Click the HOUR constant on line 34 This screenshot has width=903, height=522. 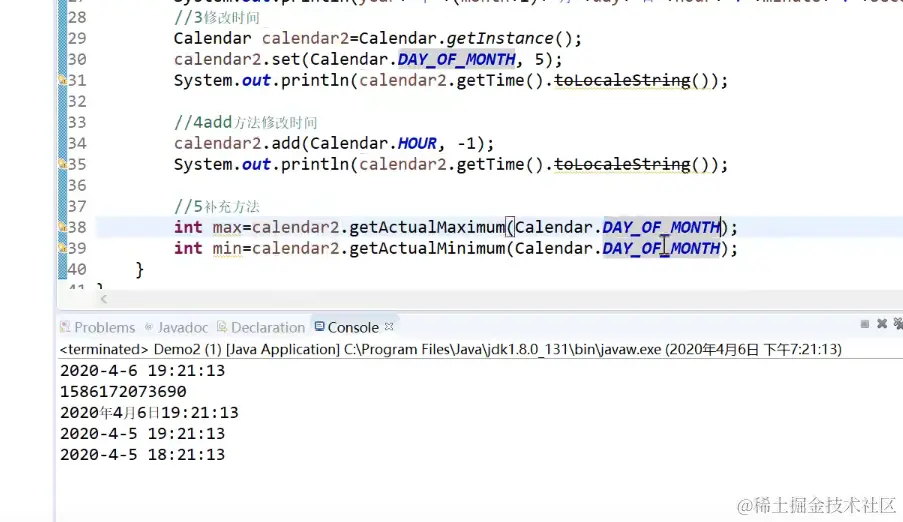[417, 143]
